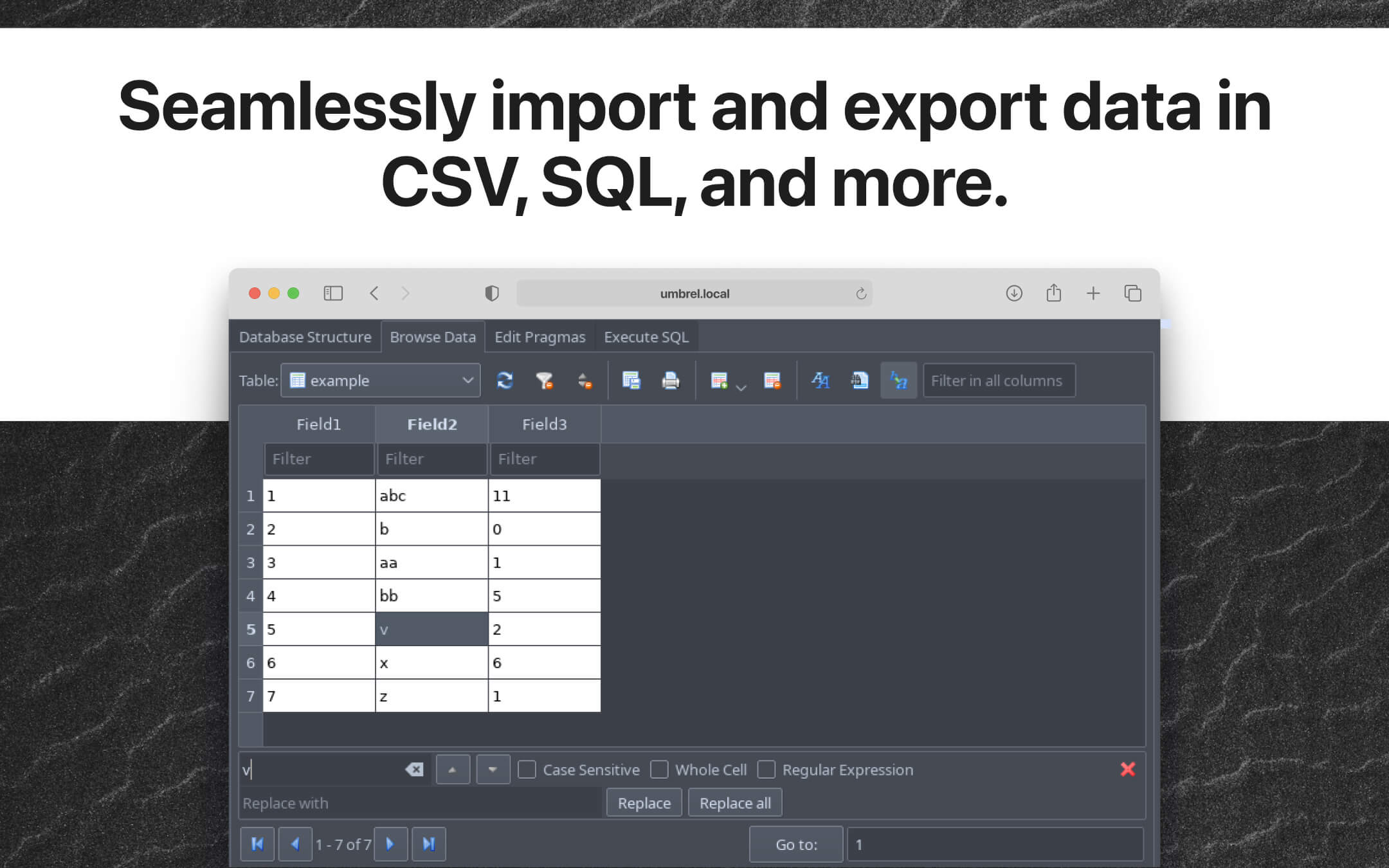Screen dimensions: 1389x868
Task: Insert a new record into the table
Action: [720, 380]
